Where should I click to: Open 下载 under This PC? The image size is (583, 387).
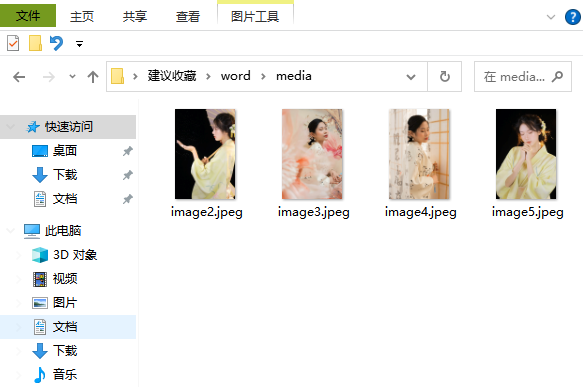[65, 351]
